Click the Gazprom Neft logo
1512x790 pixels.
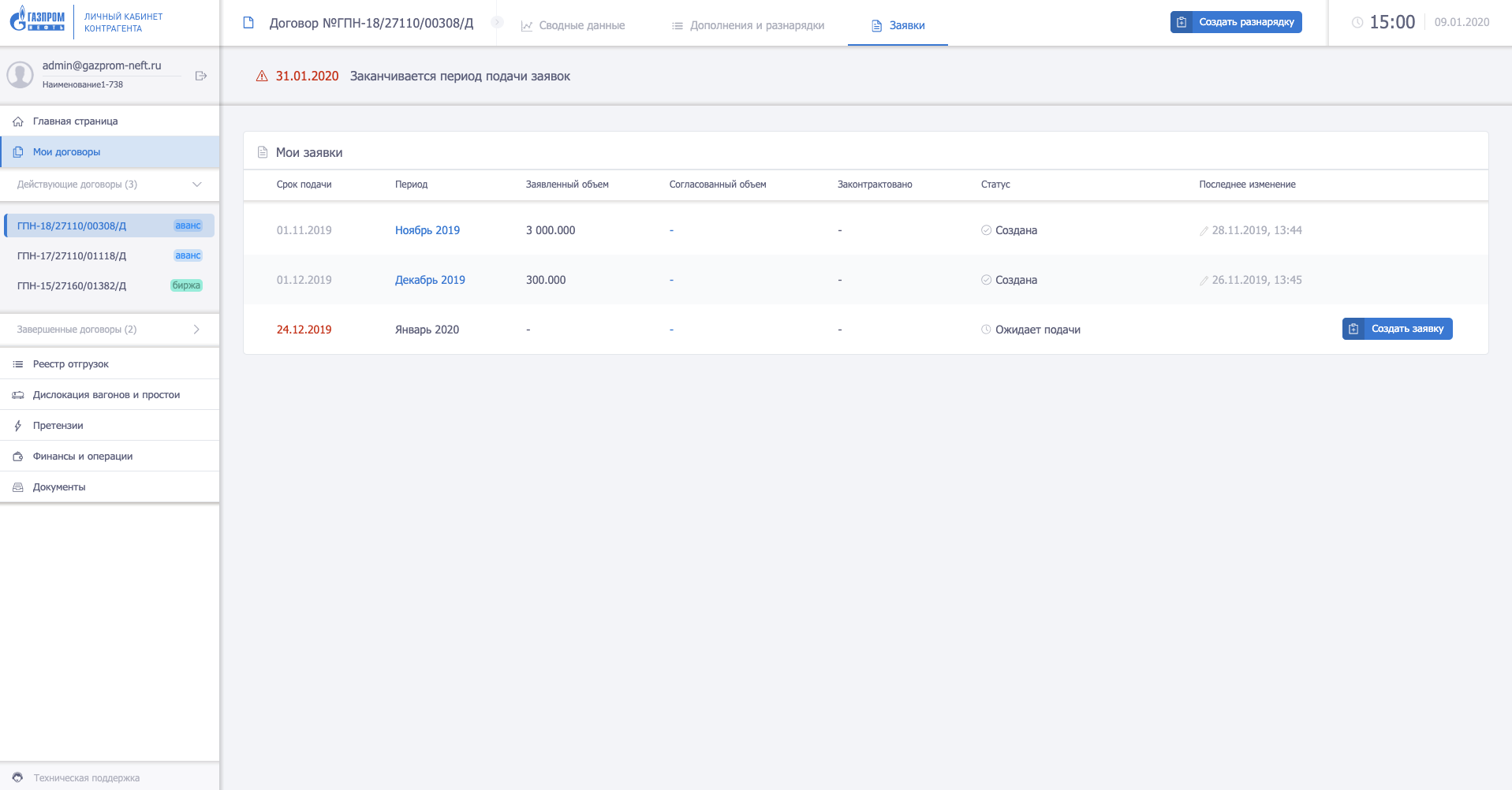37,19
